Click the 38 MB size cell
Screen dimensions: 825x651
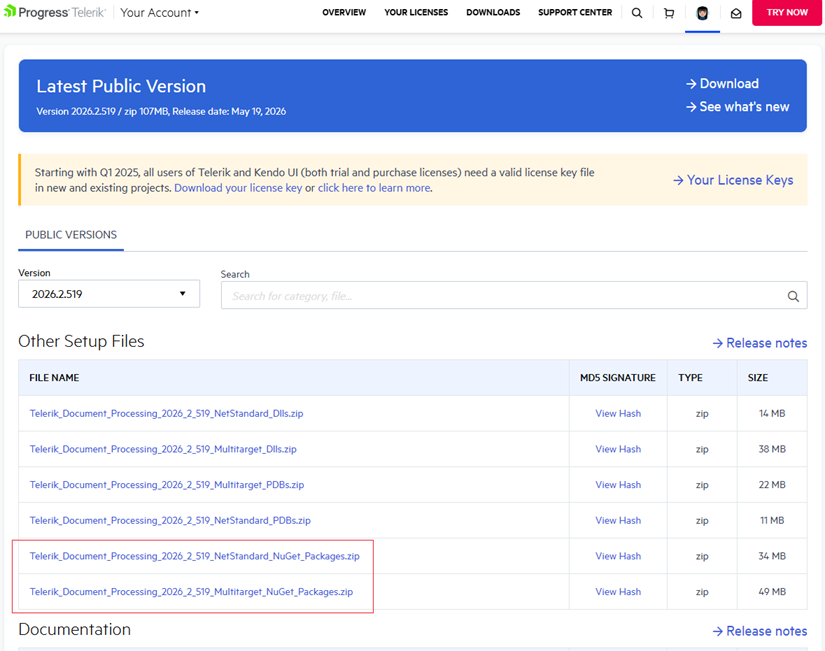coord(772,449)
